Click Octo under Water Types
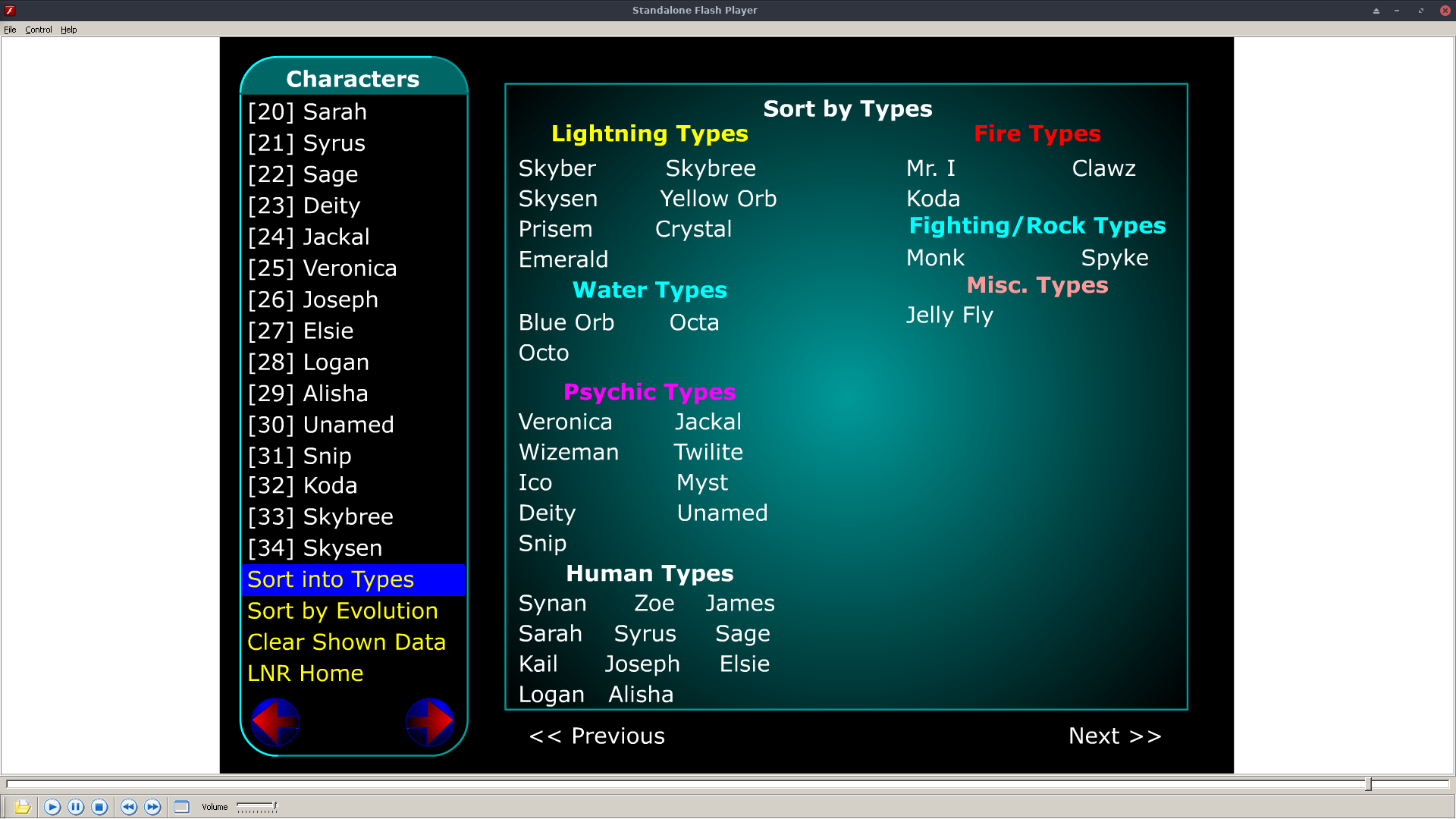 pyautogui.click(x=544, y=353)
